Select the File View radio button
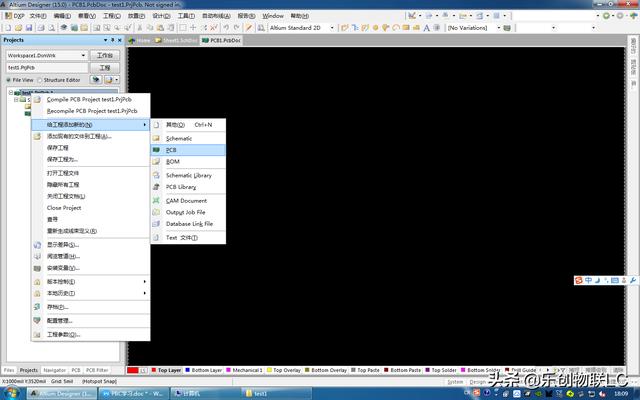640x400 pixels. click(x=9, y=80)
